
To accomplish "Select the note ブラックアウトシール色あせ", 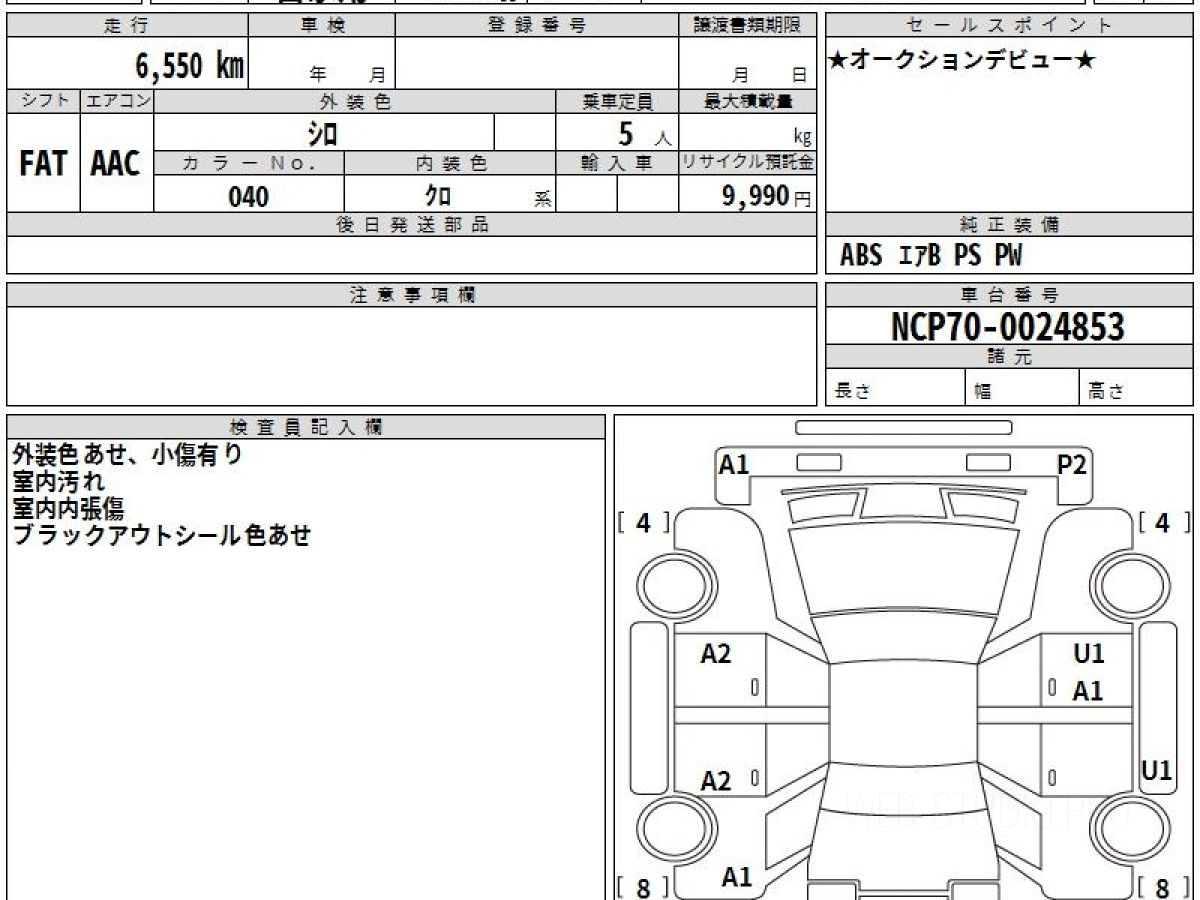I will [x=161, y=536].
